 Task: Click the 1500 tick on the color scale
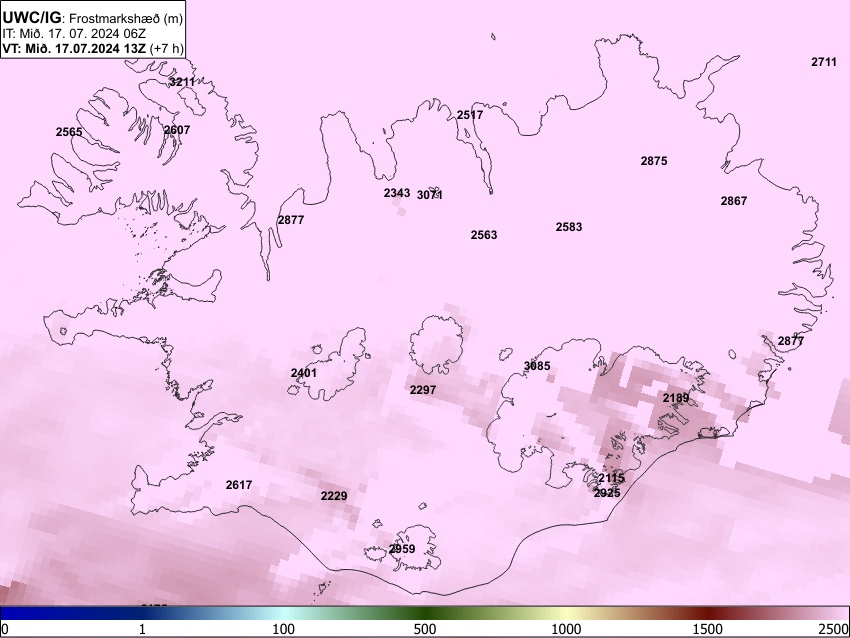(708, 629)
